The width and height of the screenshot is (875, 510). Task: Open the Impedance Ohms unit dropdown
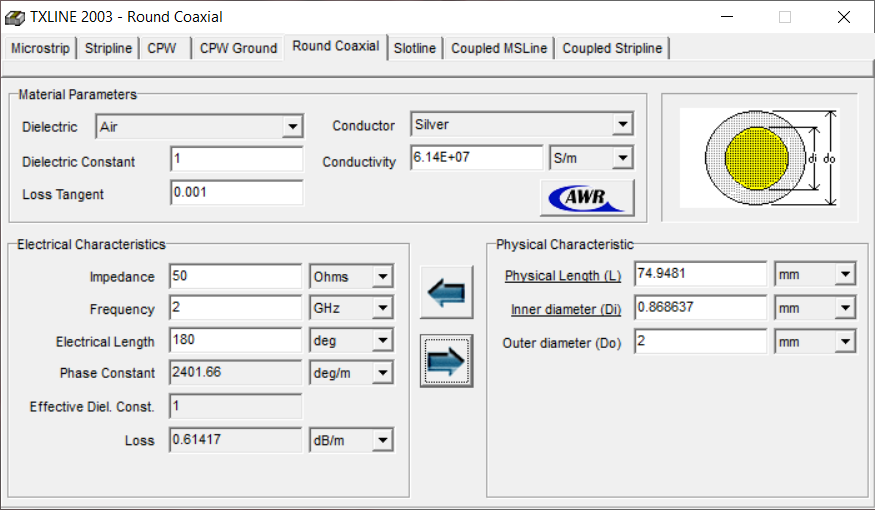[x=383, y=276]
